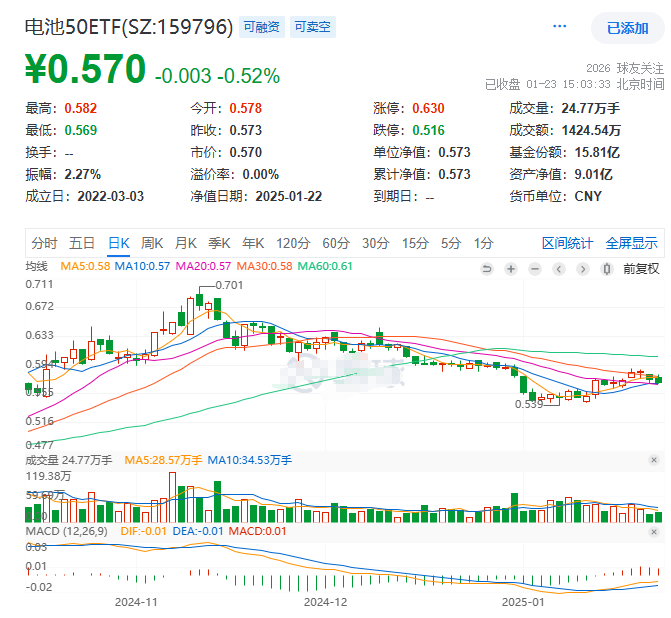Click the 跌停 0.516 value
This screenshot has height=618, width=671.
pyautogui.click(x=428, y=130)
